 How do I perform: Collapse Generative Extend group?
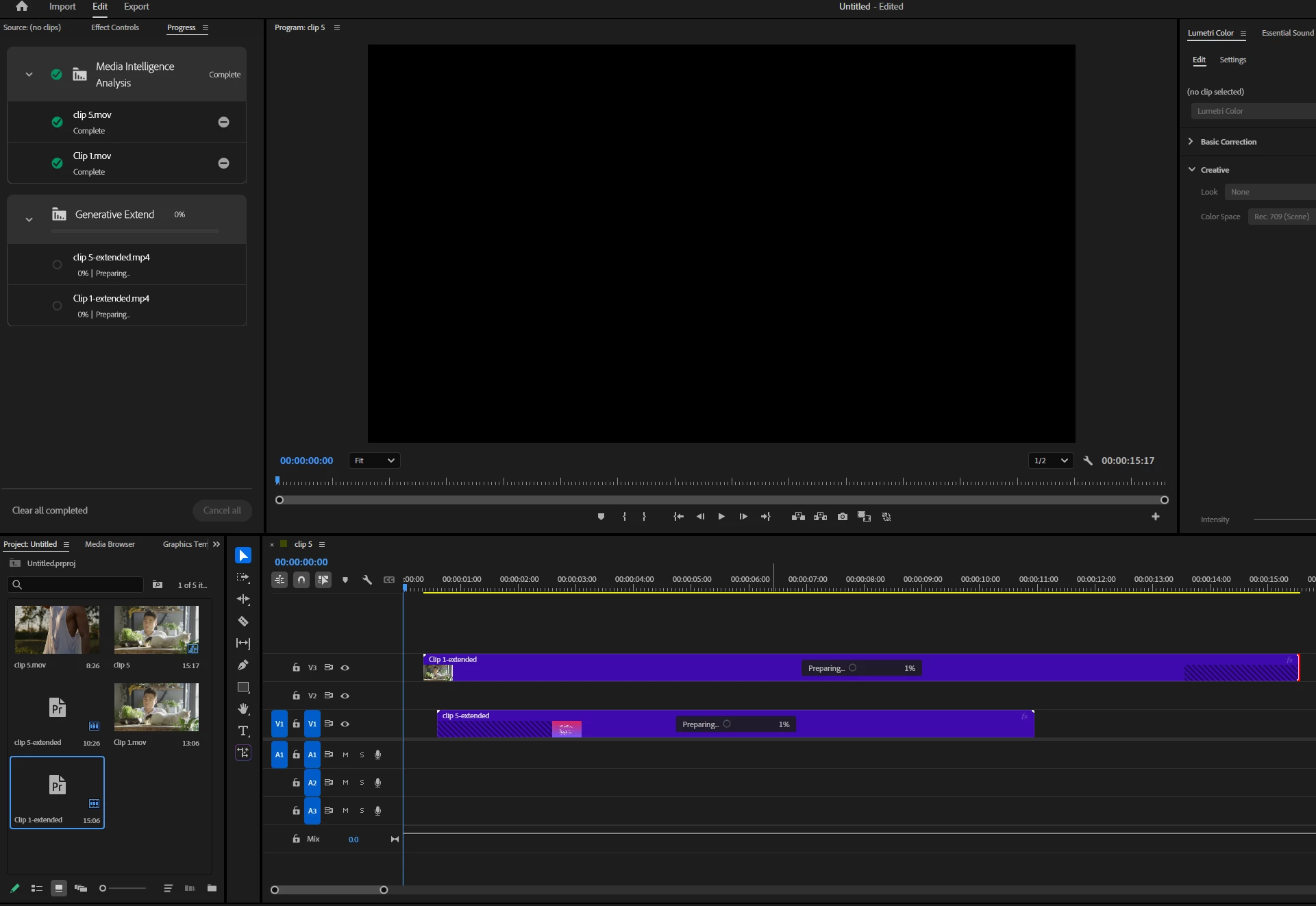pos(29,219)
